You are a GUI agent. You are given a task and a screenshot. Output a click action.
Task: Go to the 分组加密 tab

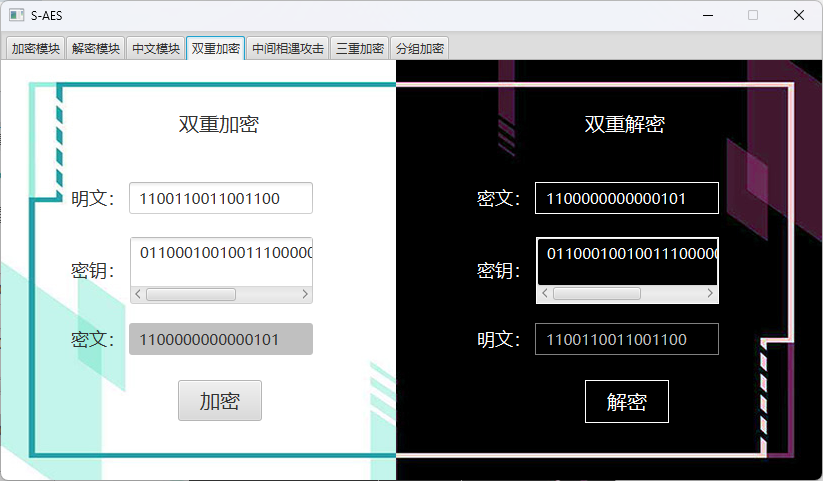[x=420, y=48]
